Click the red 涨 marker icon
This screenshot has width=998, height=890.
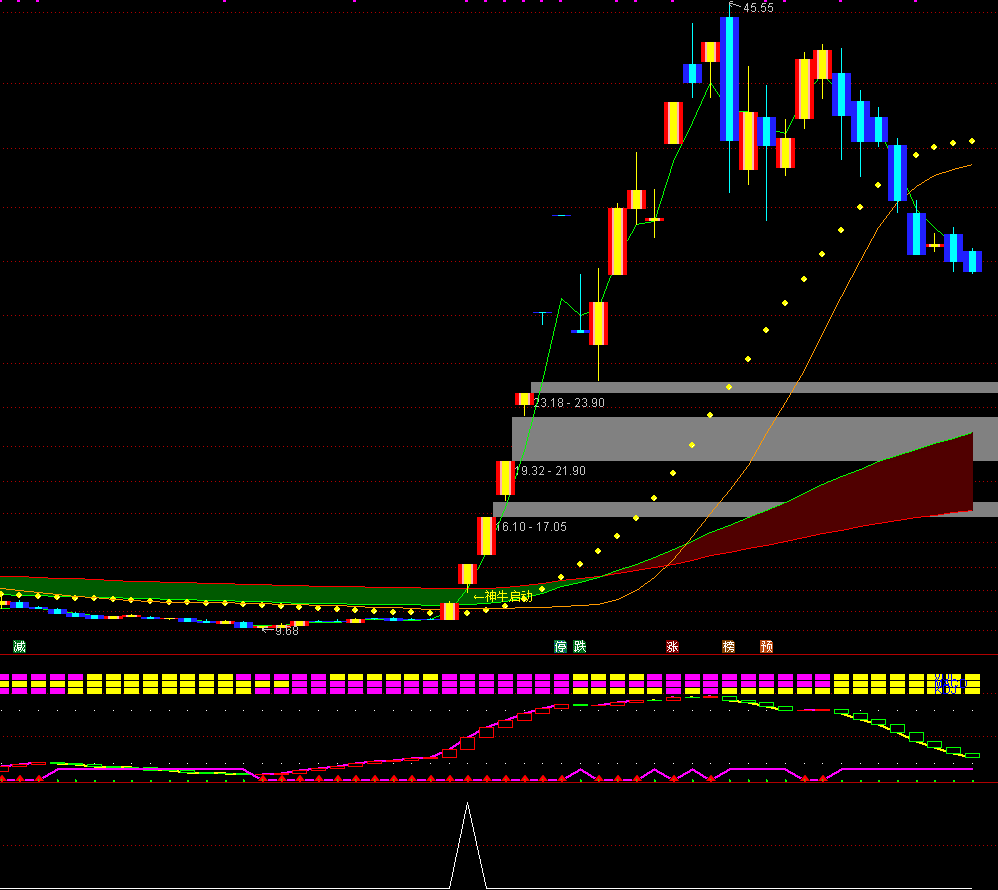point(673,647)
